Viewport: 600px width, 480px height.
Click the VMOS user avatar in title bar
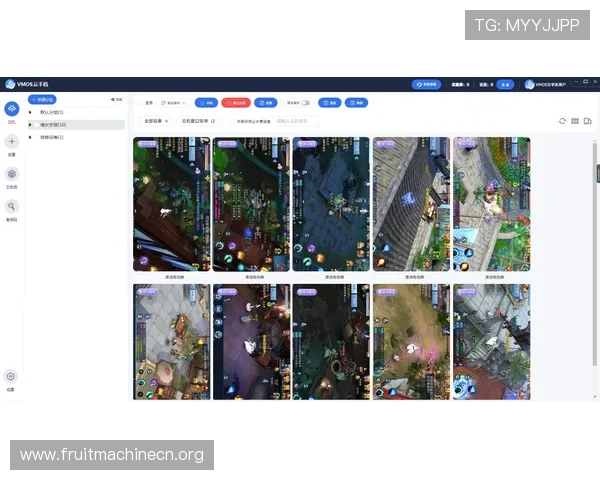pos(530,84)
